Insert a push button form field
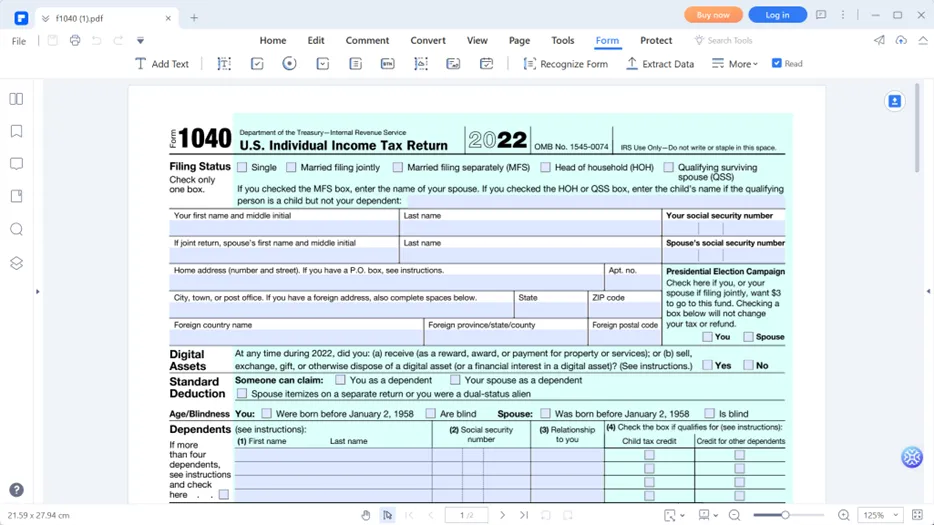This screenshot has height=525, width=934. (x=387, y=64)
